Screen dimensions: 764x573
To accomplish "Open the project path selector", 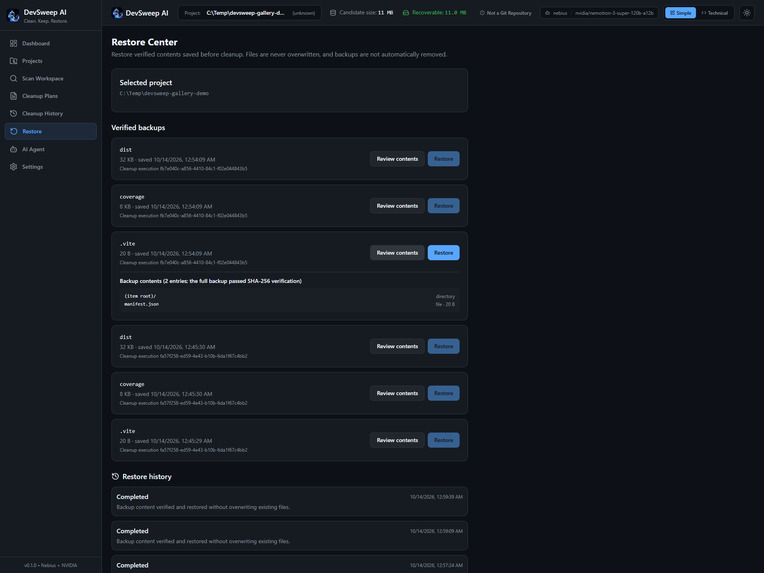I will tap(249, 13).
